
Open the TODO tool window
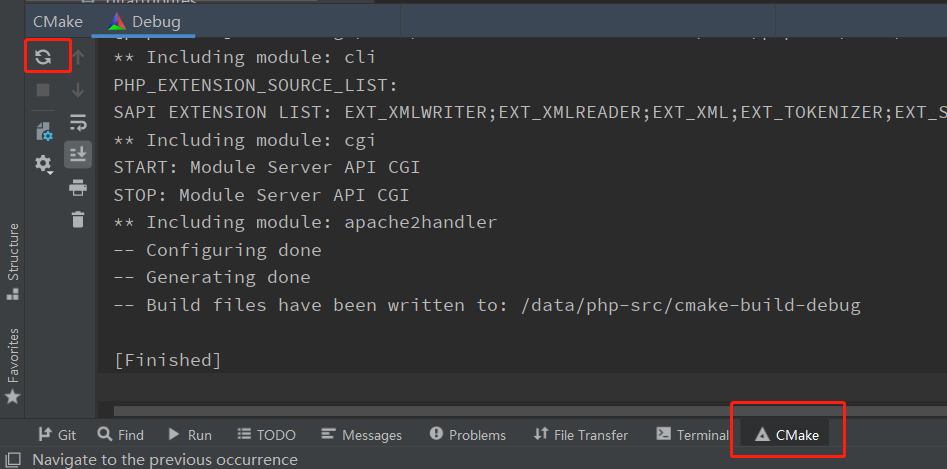point(267,435)
